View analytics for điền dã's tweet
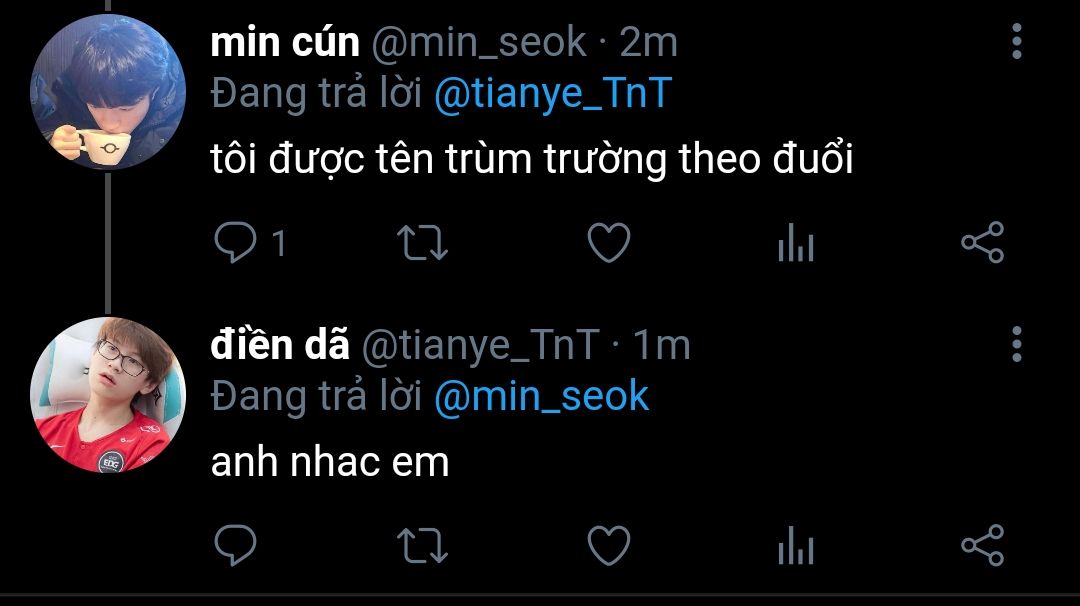The width and height of the screenshot is (1080, 606). click(x=796, y=545)
